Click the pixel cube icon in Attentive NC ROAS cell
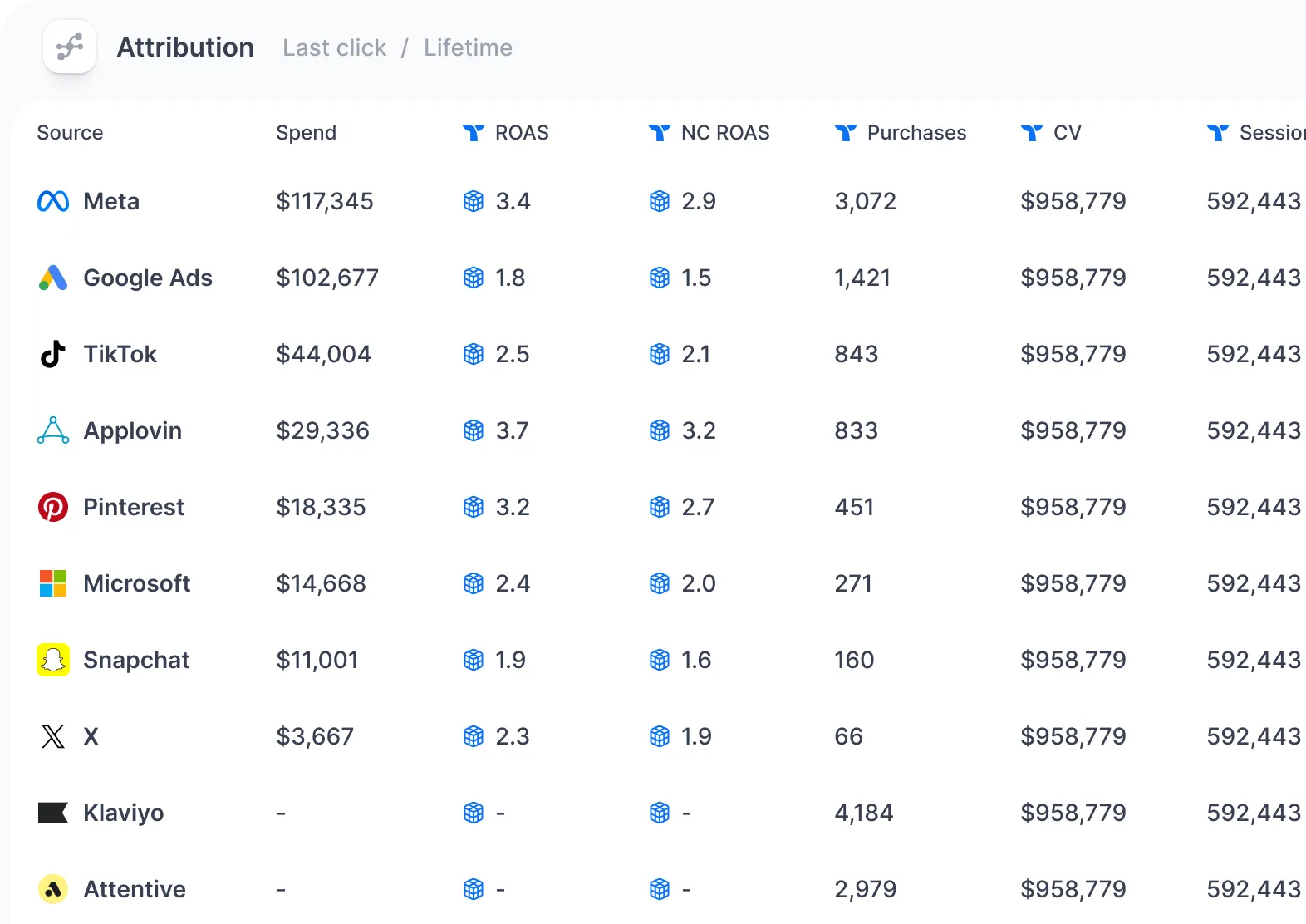 click(660, 889)
